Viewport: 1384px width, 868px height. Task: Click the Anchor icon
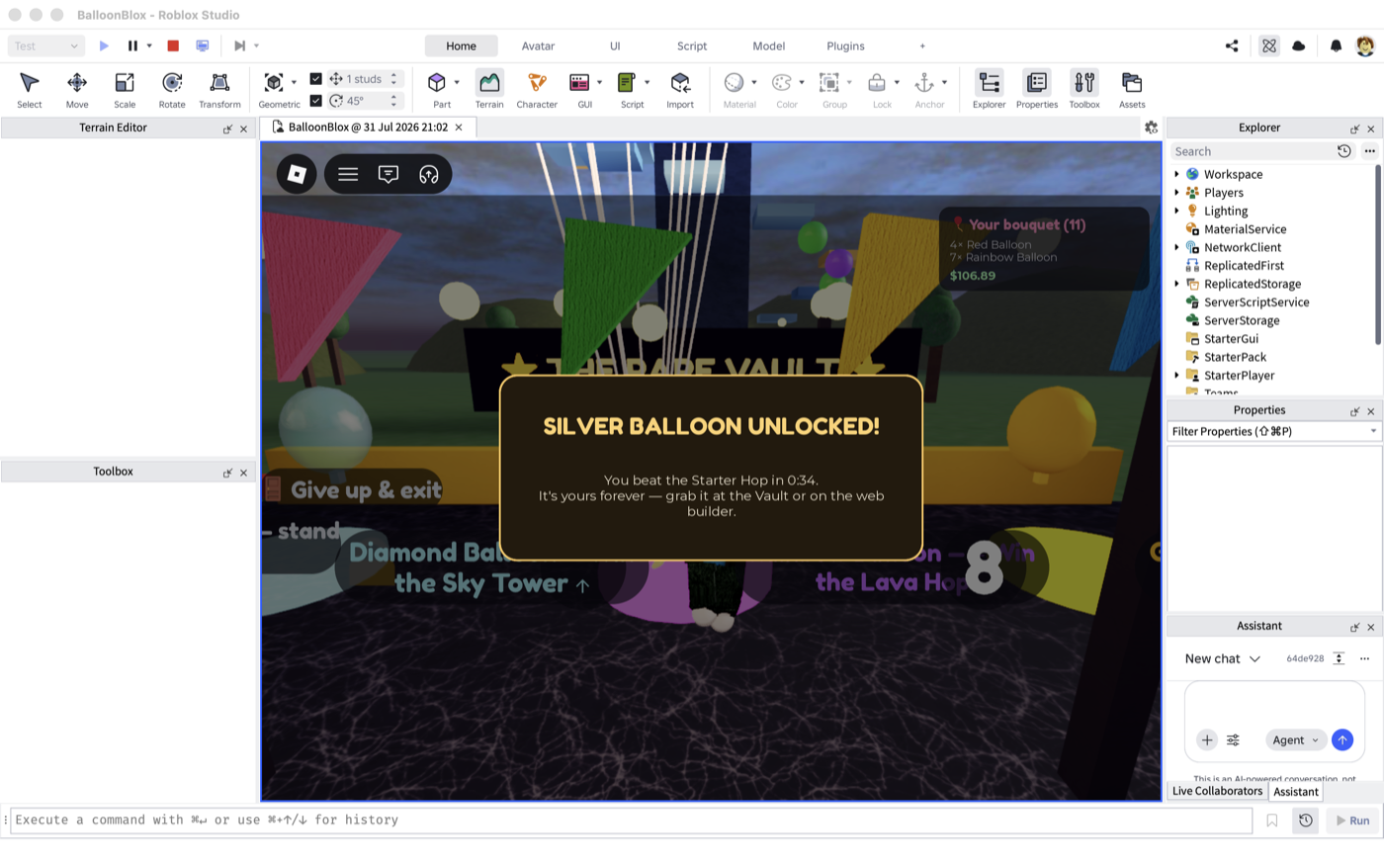[x=924, y=83]
